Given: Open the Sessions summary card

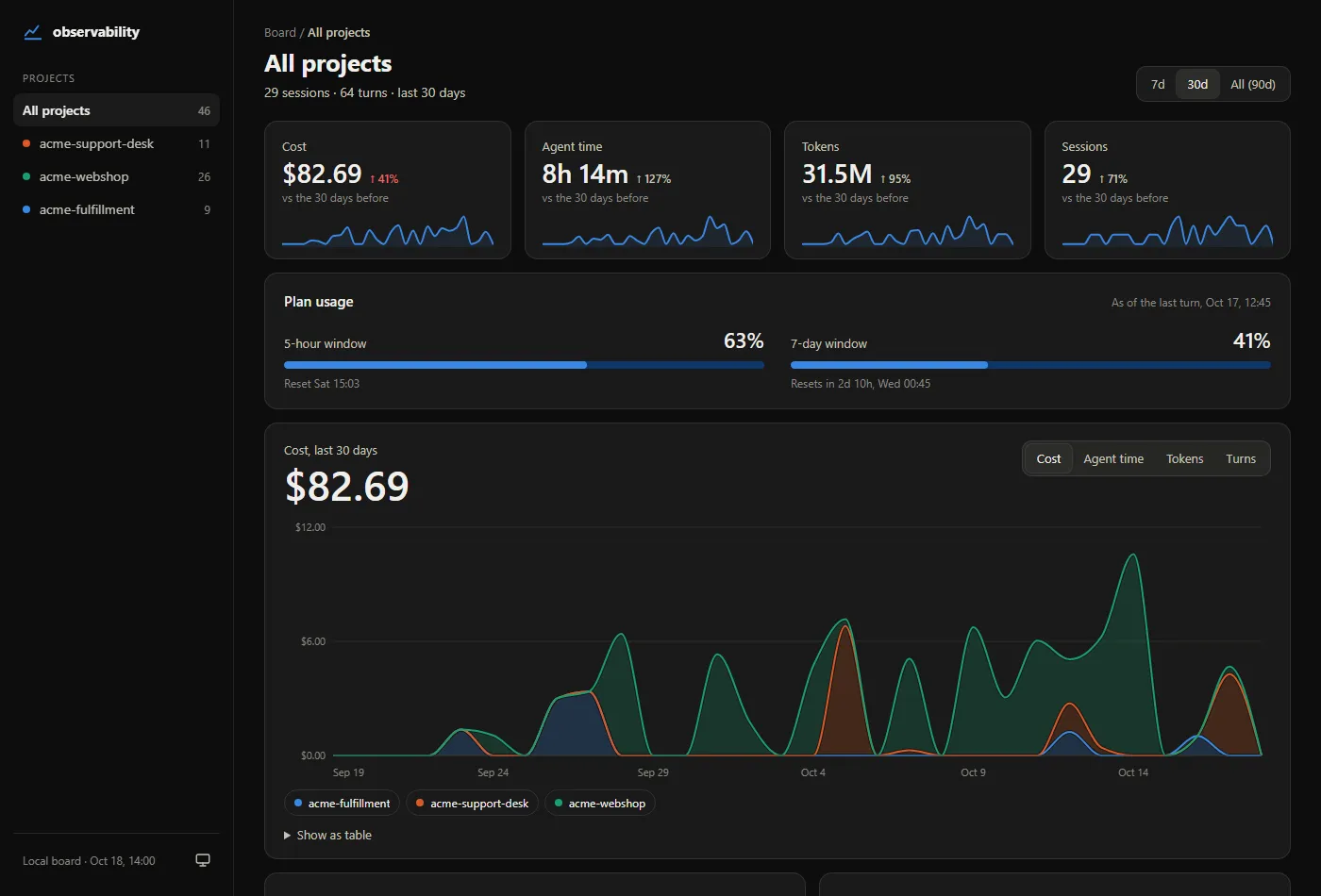Looking at the screenshot, I should pos(1167,190).
